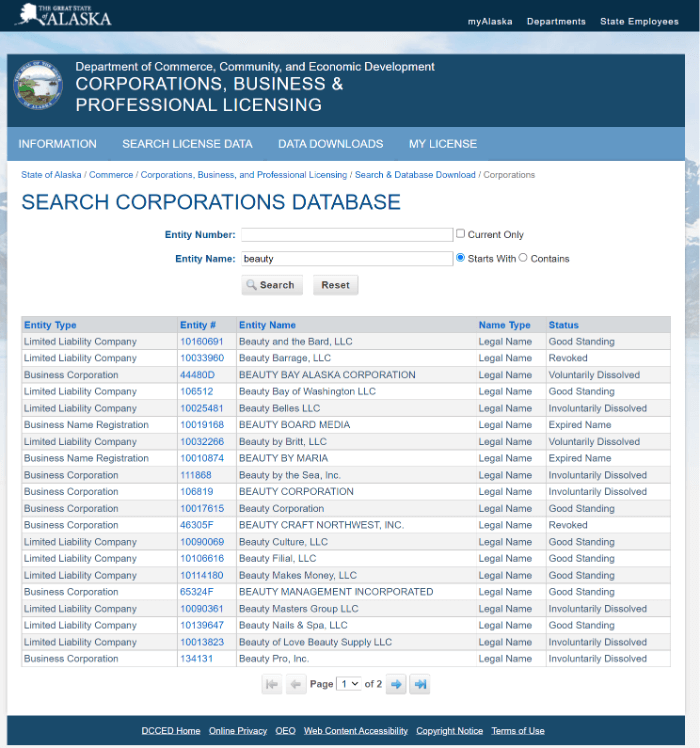The width and height of the screenshot is (700, 748).
Task: Open entity number 10114180
Action: coord(201,575)
